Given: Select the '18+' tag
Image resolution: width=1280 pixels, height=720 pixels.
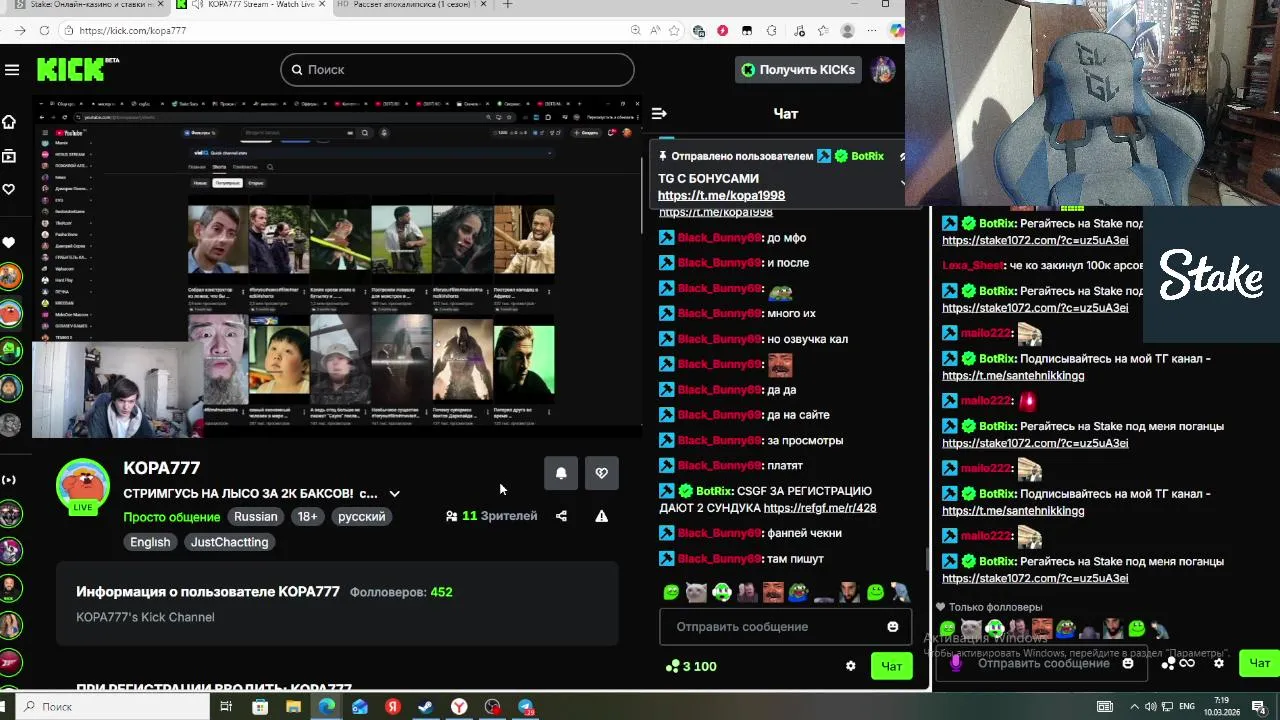Looking at the screenshot, I should [307, 517].
